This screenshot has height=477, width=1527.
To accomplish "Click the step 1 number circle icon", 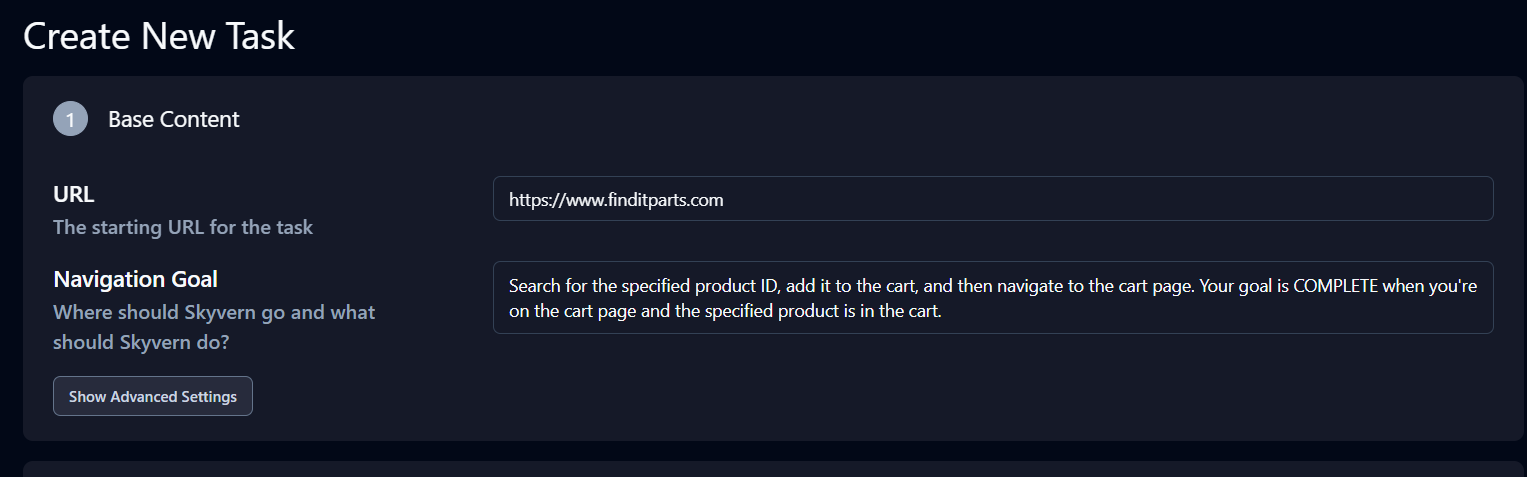I will tap(70, 120).
